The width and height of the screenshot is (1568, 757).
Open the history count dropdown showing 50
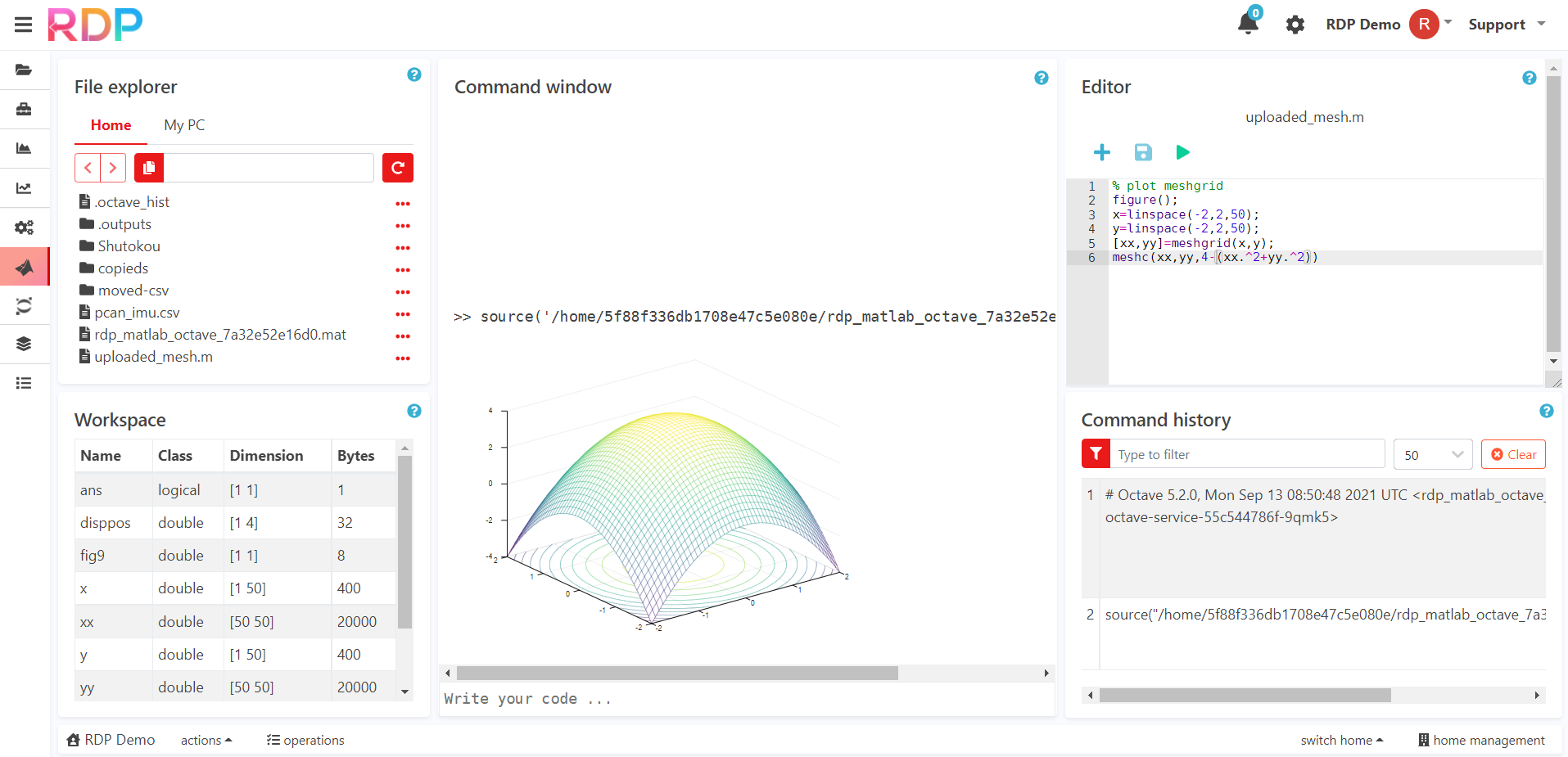point(1433,454)
